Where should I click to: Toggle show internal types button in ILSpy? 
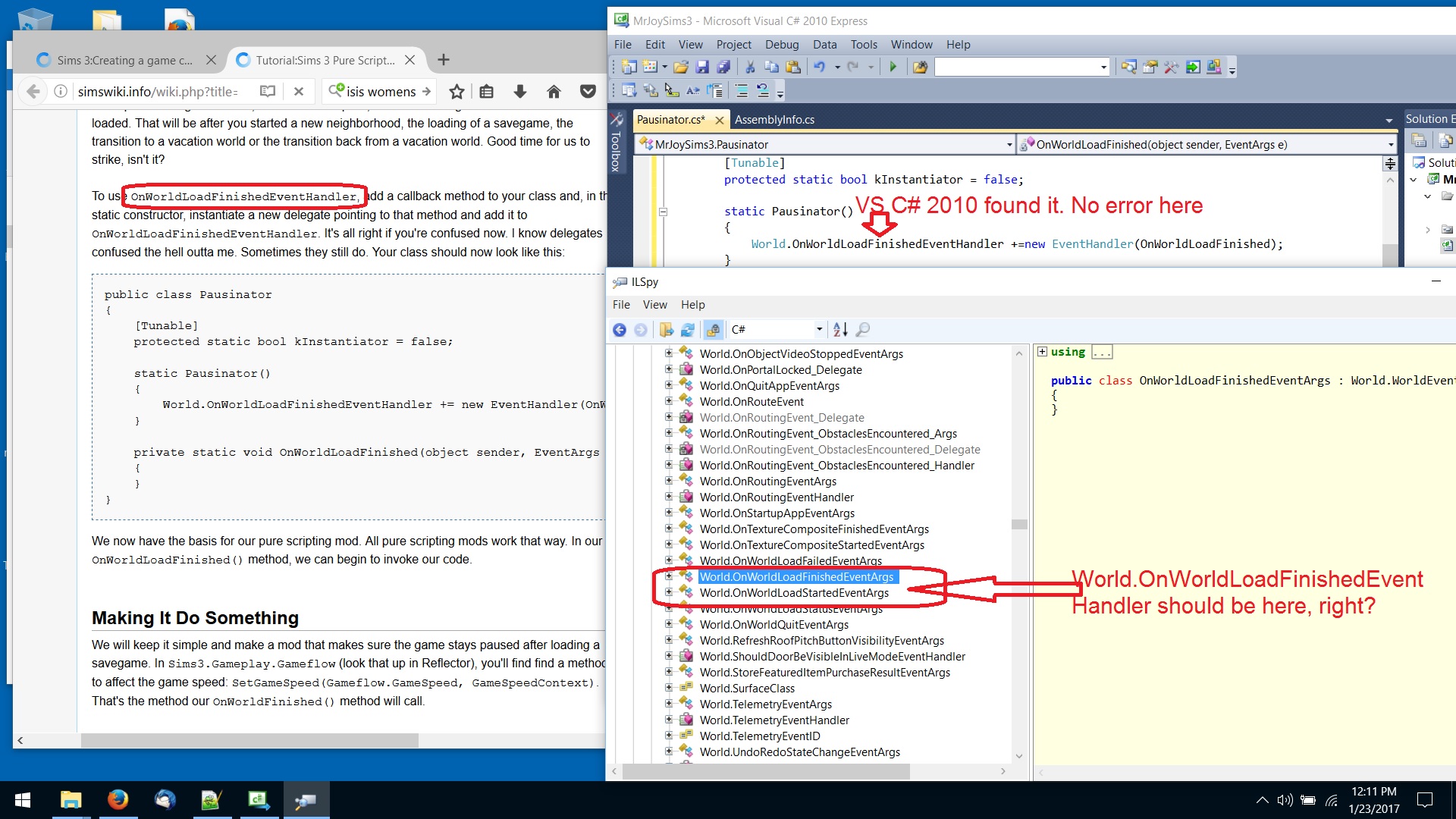coord(713,330)
